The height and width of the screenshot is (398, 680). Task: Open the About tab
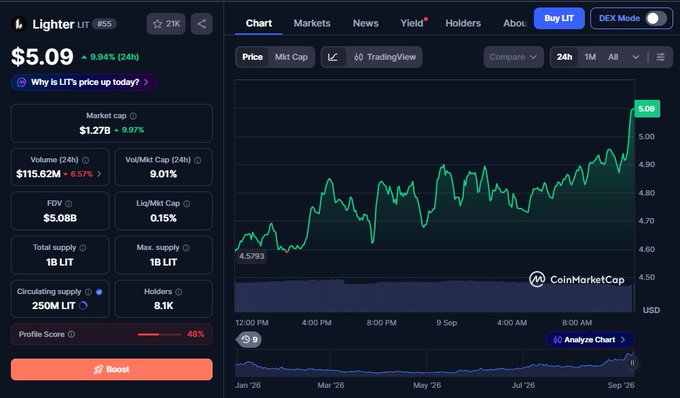tap(515, 23)
